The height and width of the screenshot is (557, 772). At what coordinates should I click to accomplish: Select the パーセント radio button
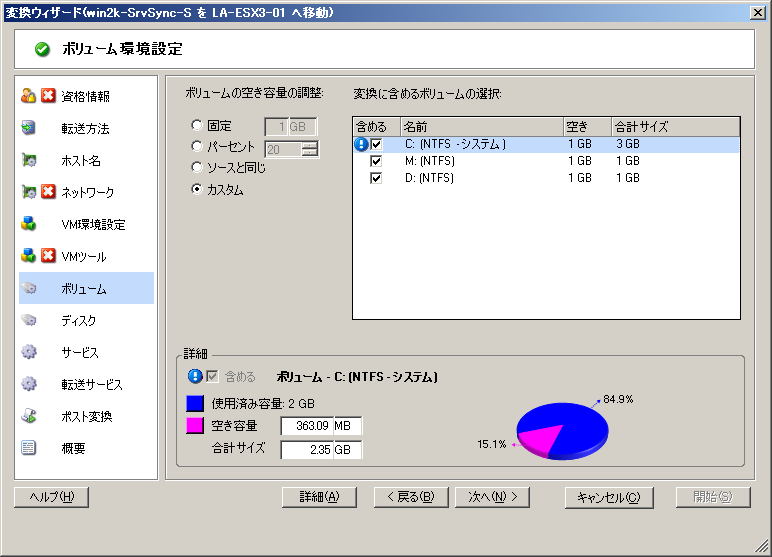(x=197, y=146)
